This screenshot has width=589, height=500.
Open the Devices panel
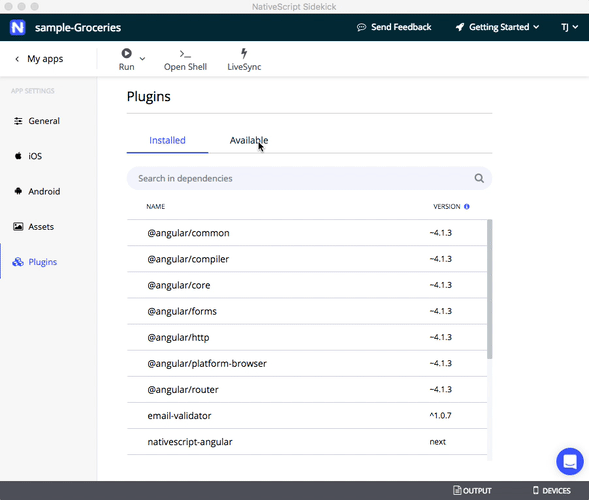[551, 490]
